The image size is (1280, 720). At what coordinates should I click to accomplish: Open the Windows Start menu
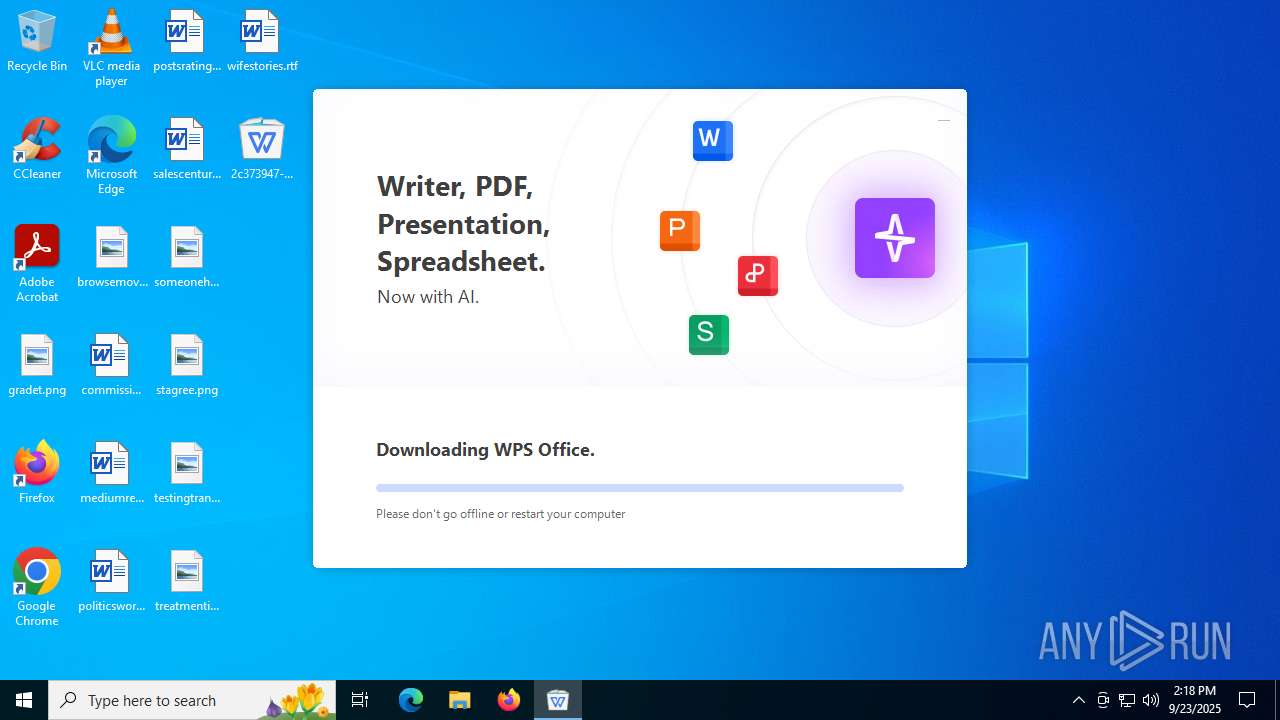(24, 700)
